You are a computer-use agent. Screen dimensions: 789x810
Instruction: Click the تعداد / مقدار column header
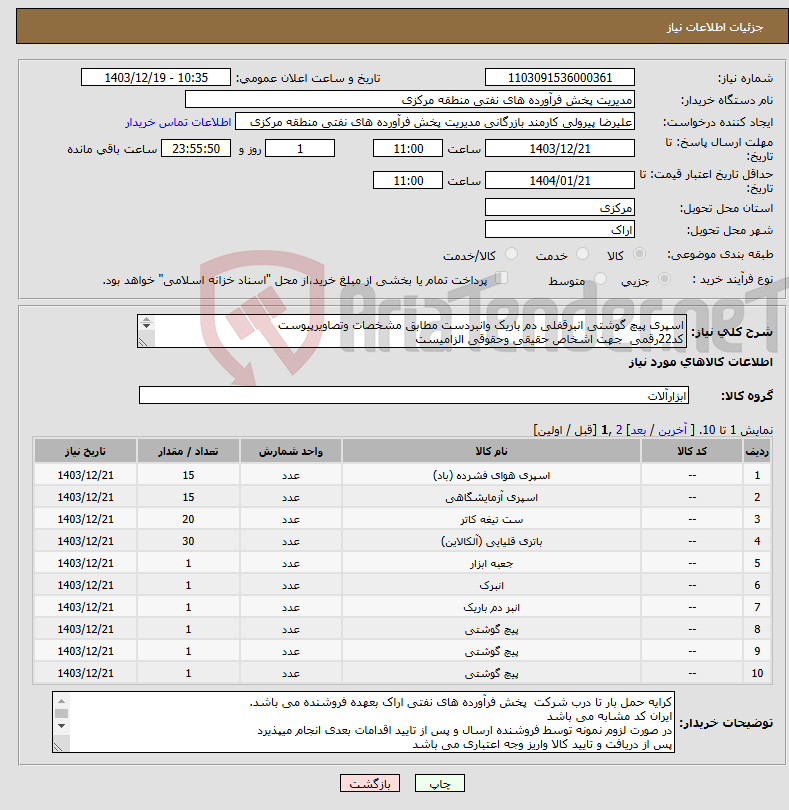tap(188, 451)
